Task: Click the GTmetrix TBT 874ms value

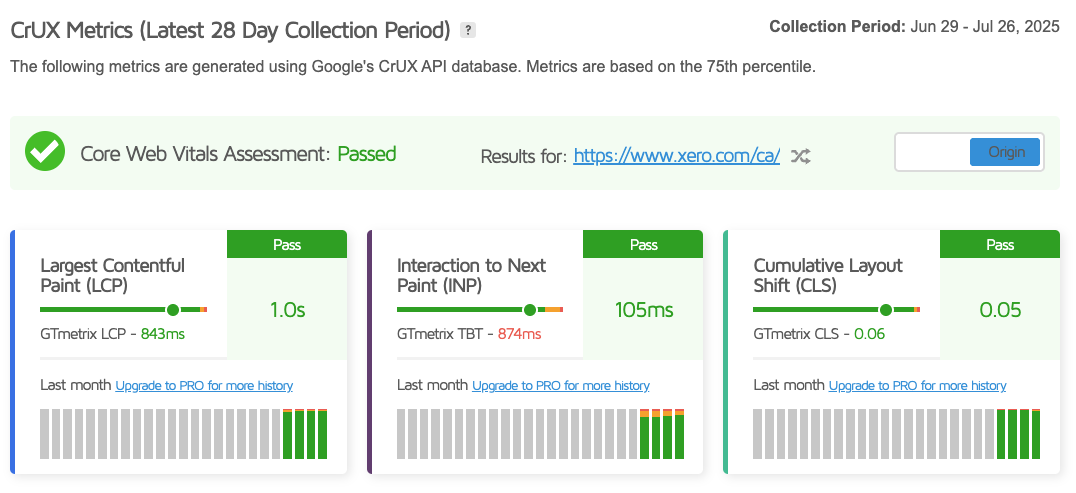Action: [x=519, y=334]
